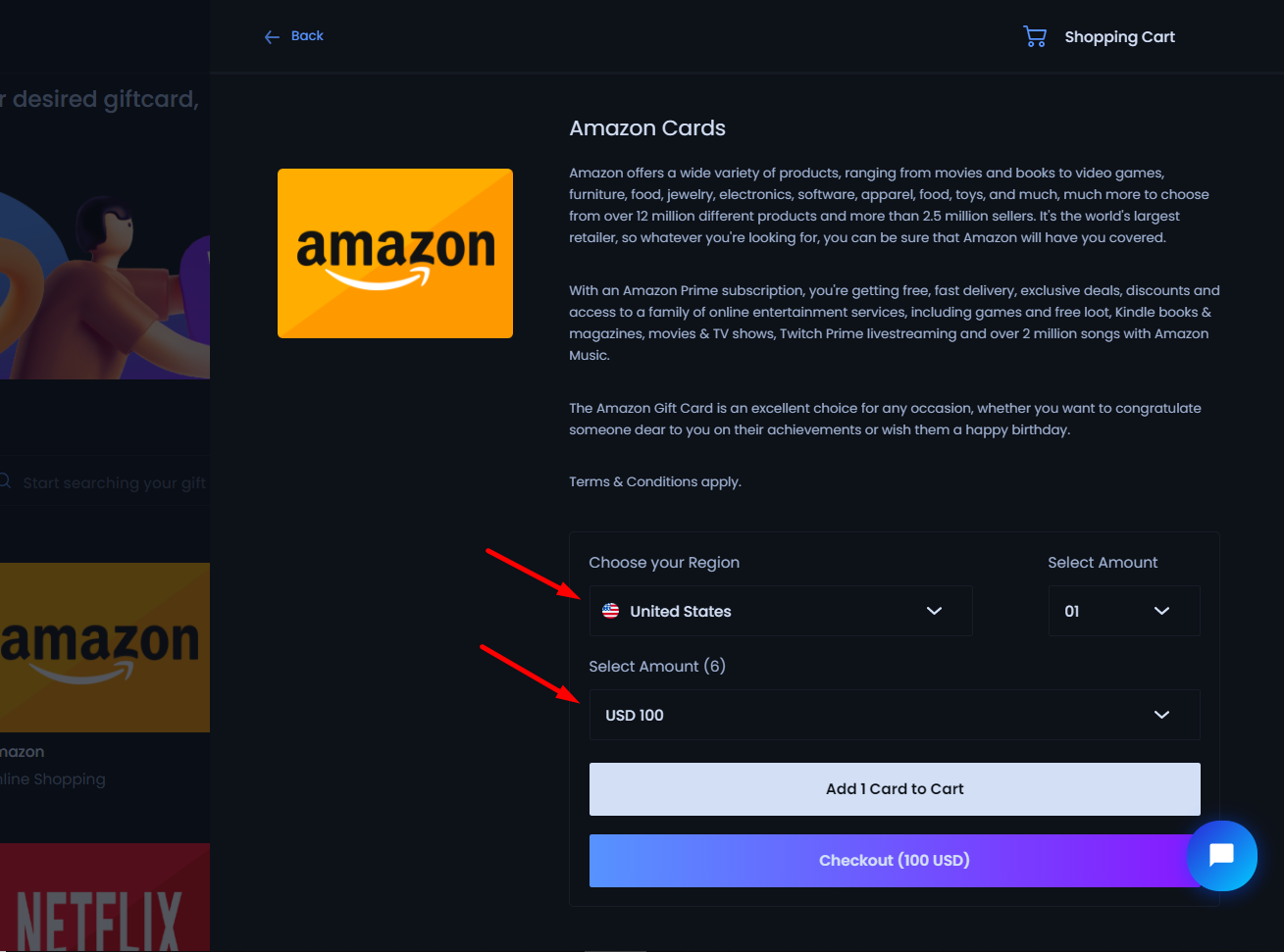Expand the USD 100 amount dropdown
Screen dimensions: 1284x952
(x=895, y=715)
